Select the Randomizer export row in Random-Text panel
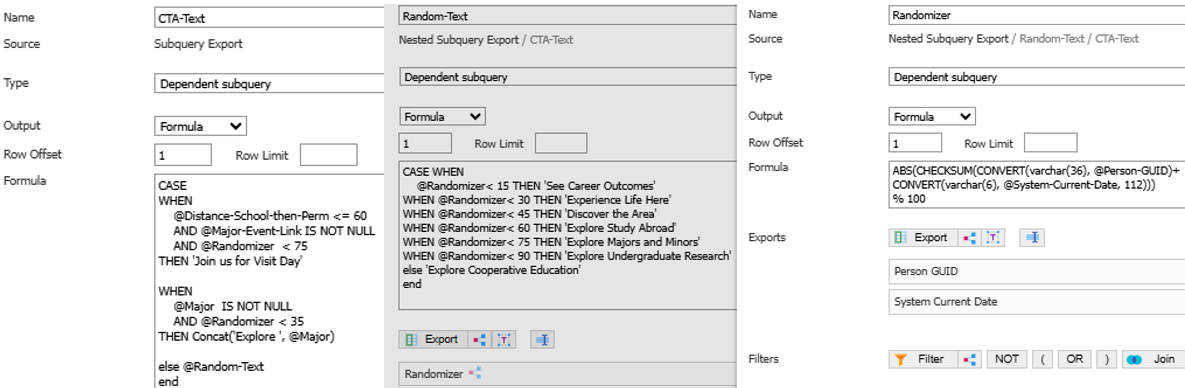Image resolution: width=1185 pixels, height=388 pixels. pyautogui.click(x=567, y=374)
